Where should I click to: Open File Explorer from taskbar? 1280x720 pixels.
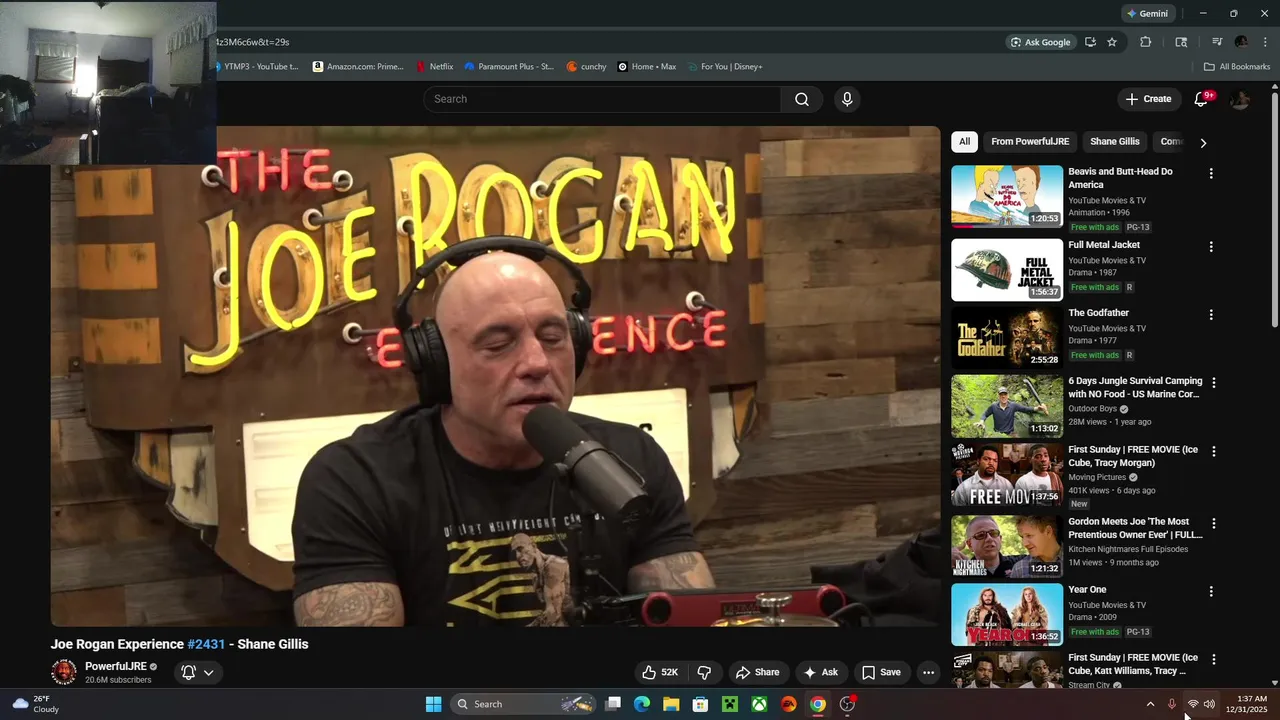point(671,704)
